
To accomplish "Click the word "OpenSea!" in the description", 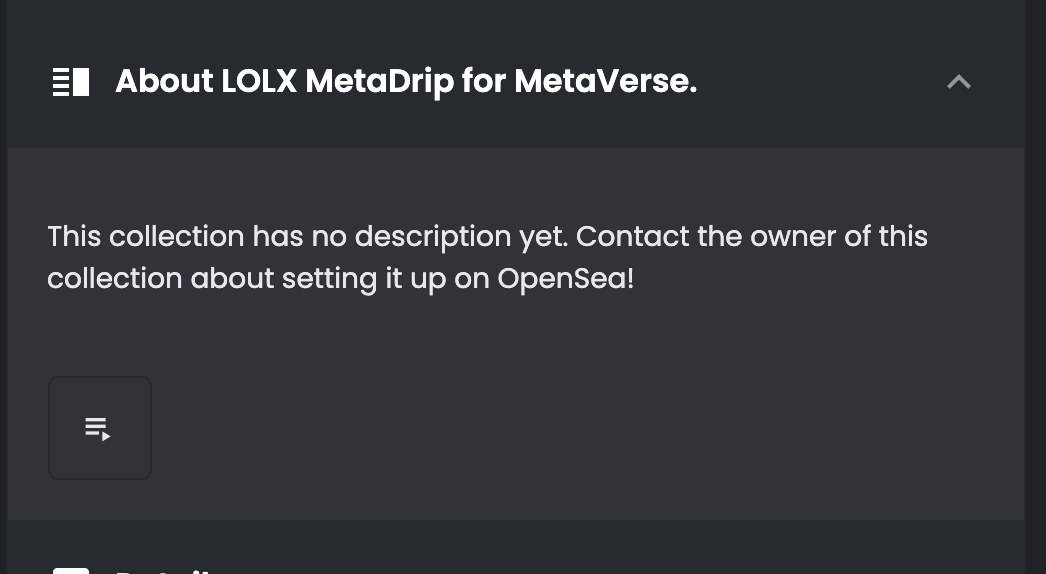I will 565,278.
